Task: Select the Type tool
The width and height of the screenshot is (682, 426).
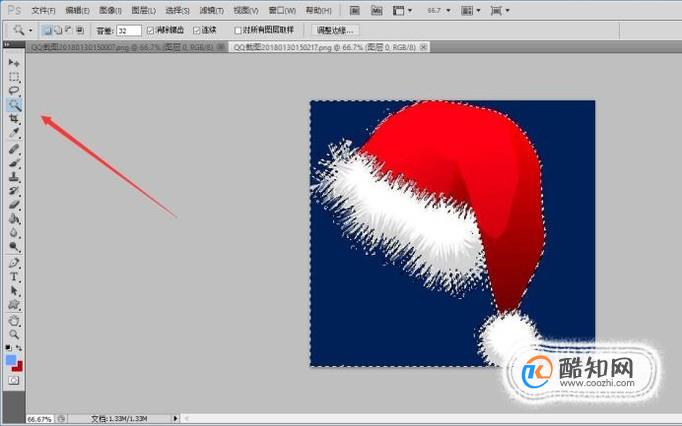Action: pyautogui.click(x=14, y=277)
